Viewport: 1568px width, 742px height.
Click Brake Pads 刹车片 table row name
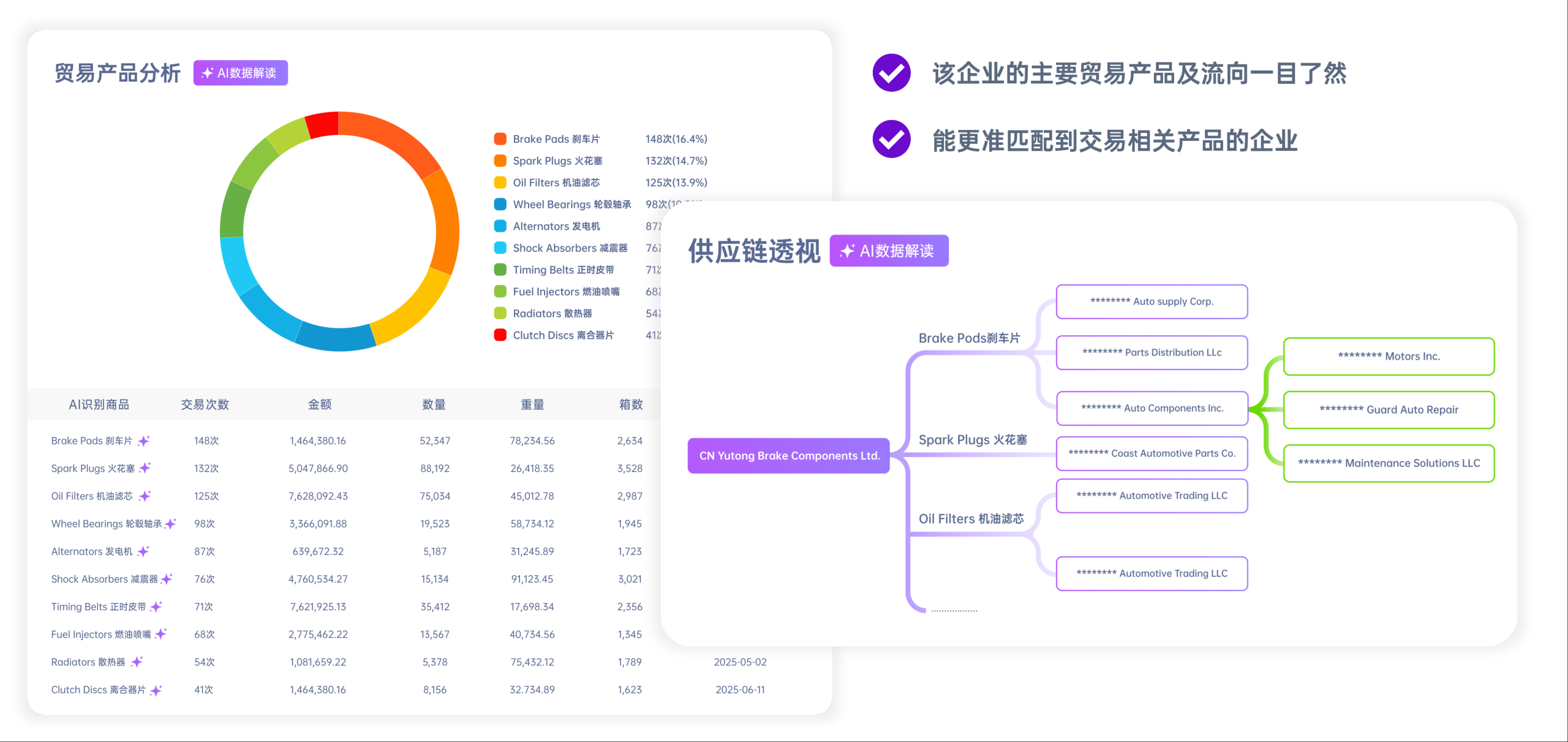(x=92, y=441)
